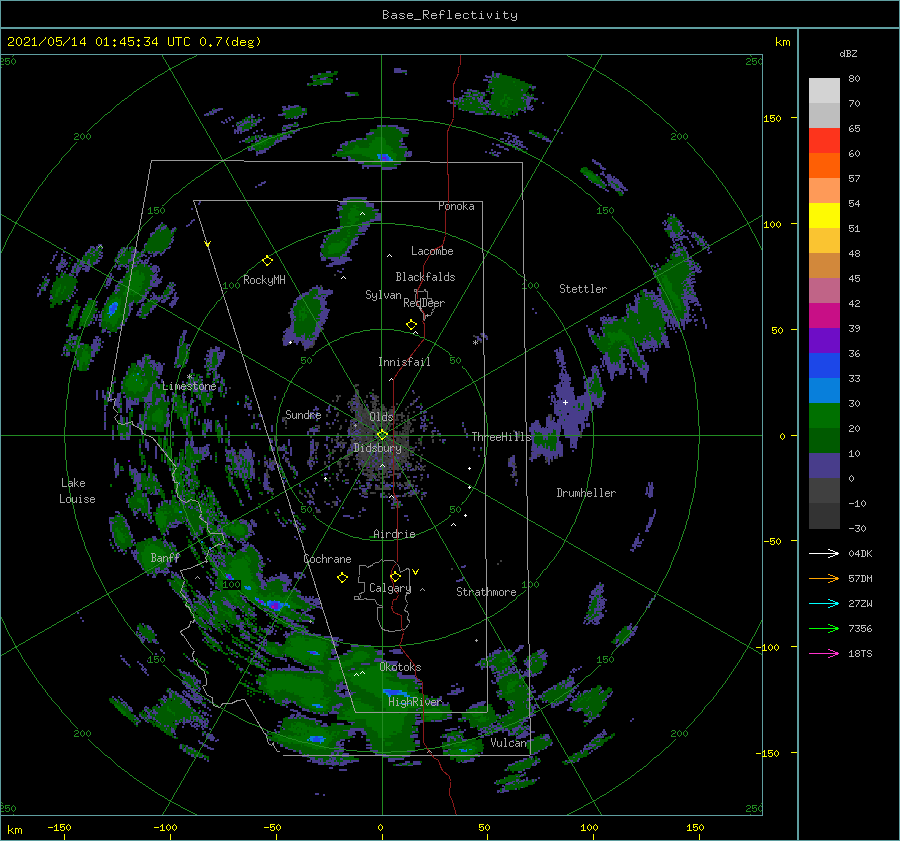Click the Vulcan label
Screen dimensions: 900x841
coord(509,743)
